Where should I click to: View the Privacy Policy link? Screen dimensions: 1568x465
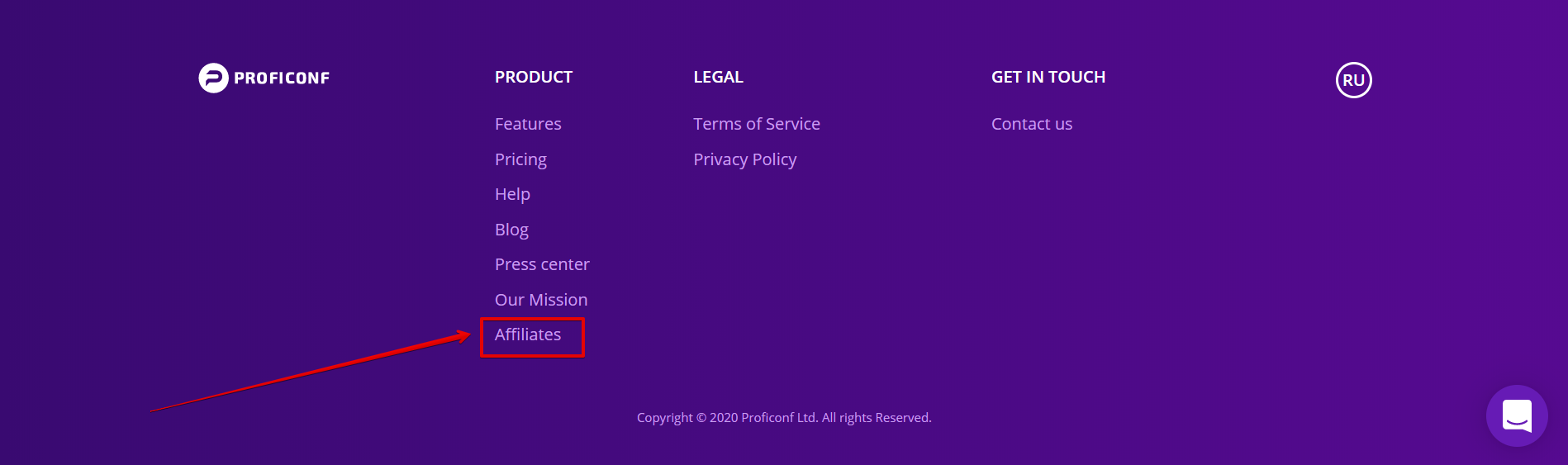tap(745, 159)
